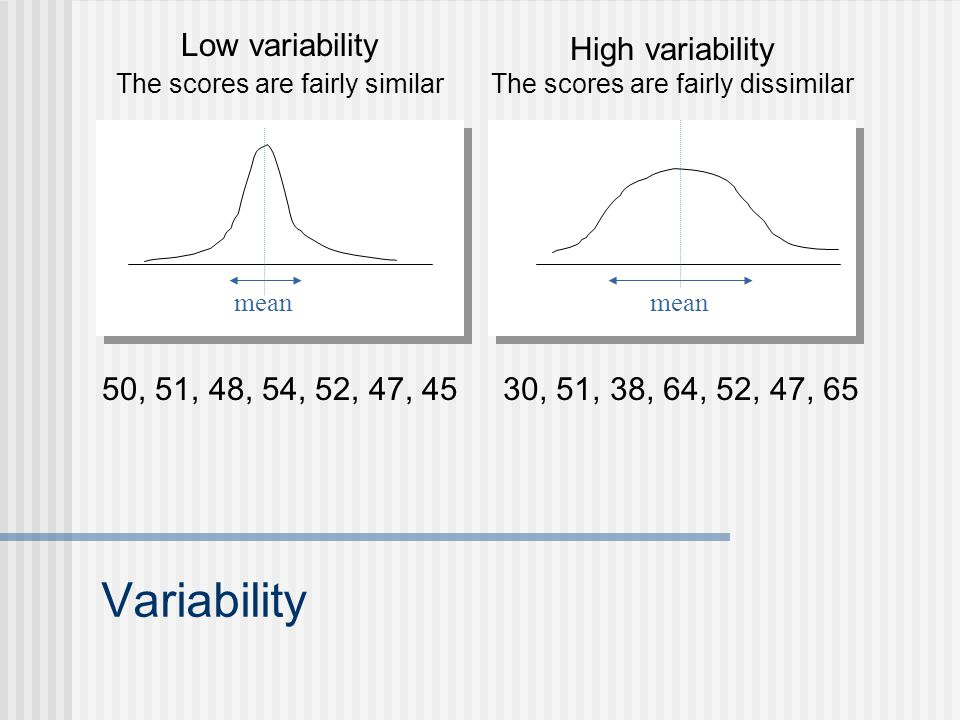Select 'The scores are fairly similar' text

coord(280,84)
